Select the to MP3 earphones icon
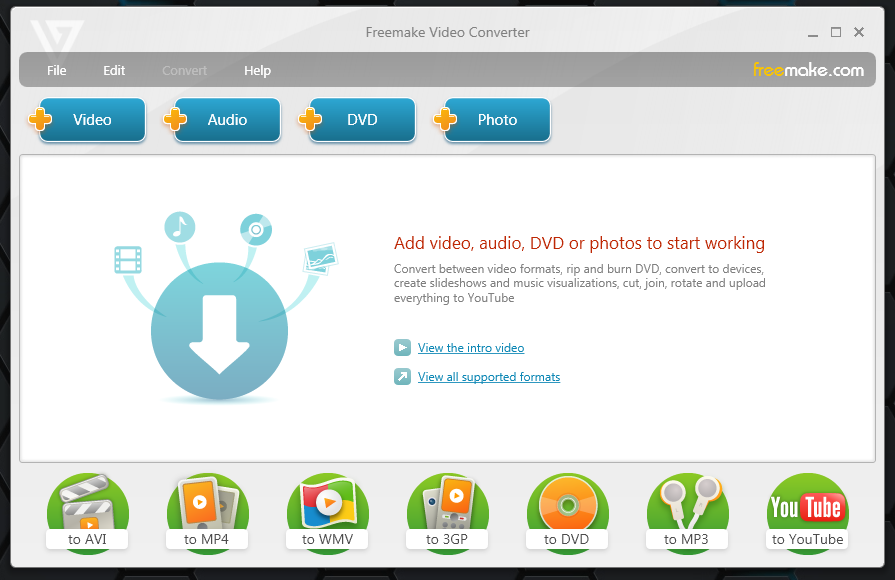Image resolution: width=895 pixels, height=580 pixels. pos(687,513)
